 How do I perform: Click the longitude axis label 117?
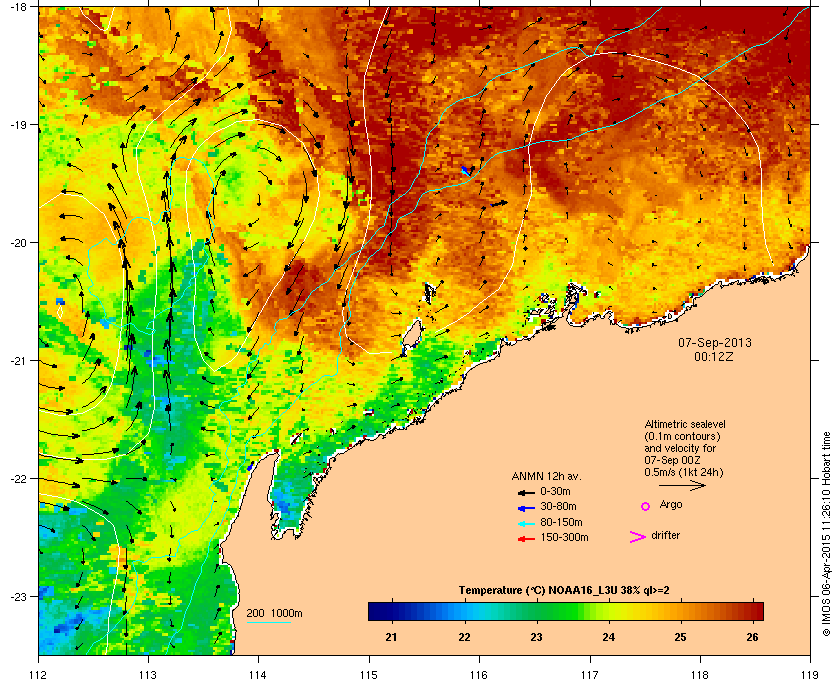(590, 675)
